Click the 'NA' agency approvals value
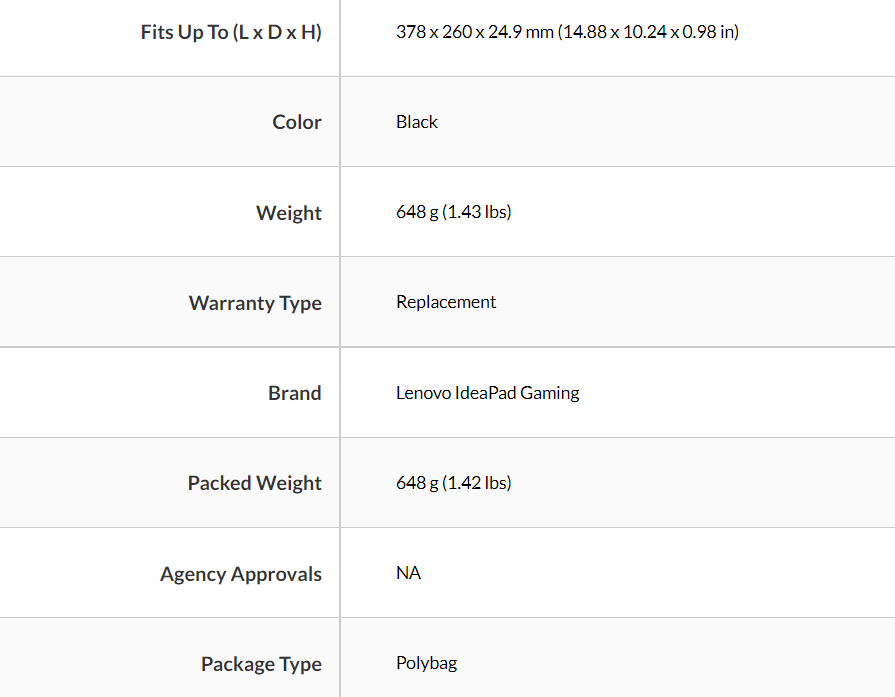This screenshot has width=895, height=697. (x=408, y=573)
